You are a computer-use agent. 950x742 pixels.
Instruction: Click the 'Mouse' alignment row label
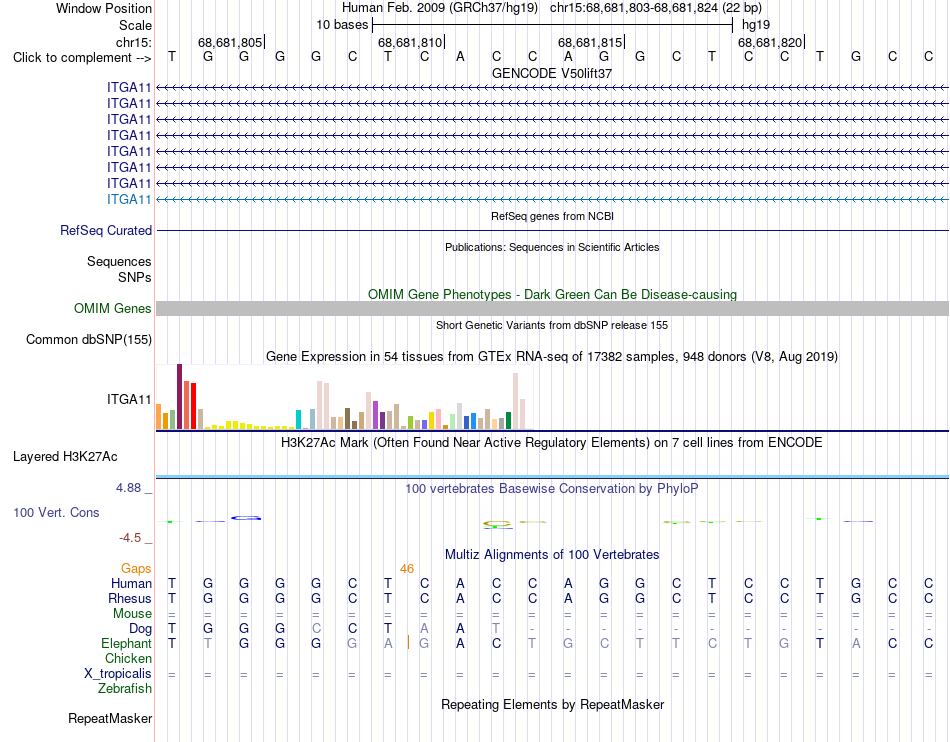click(132, 614)
